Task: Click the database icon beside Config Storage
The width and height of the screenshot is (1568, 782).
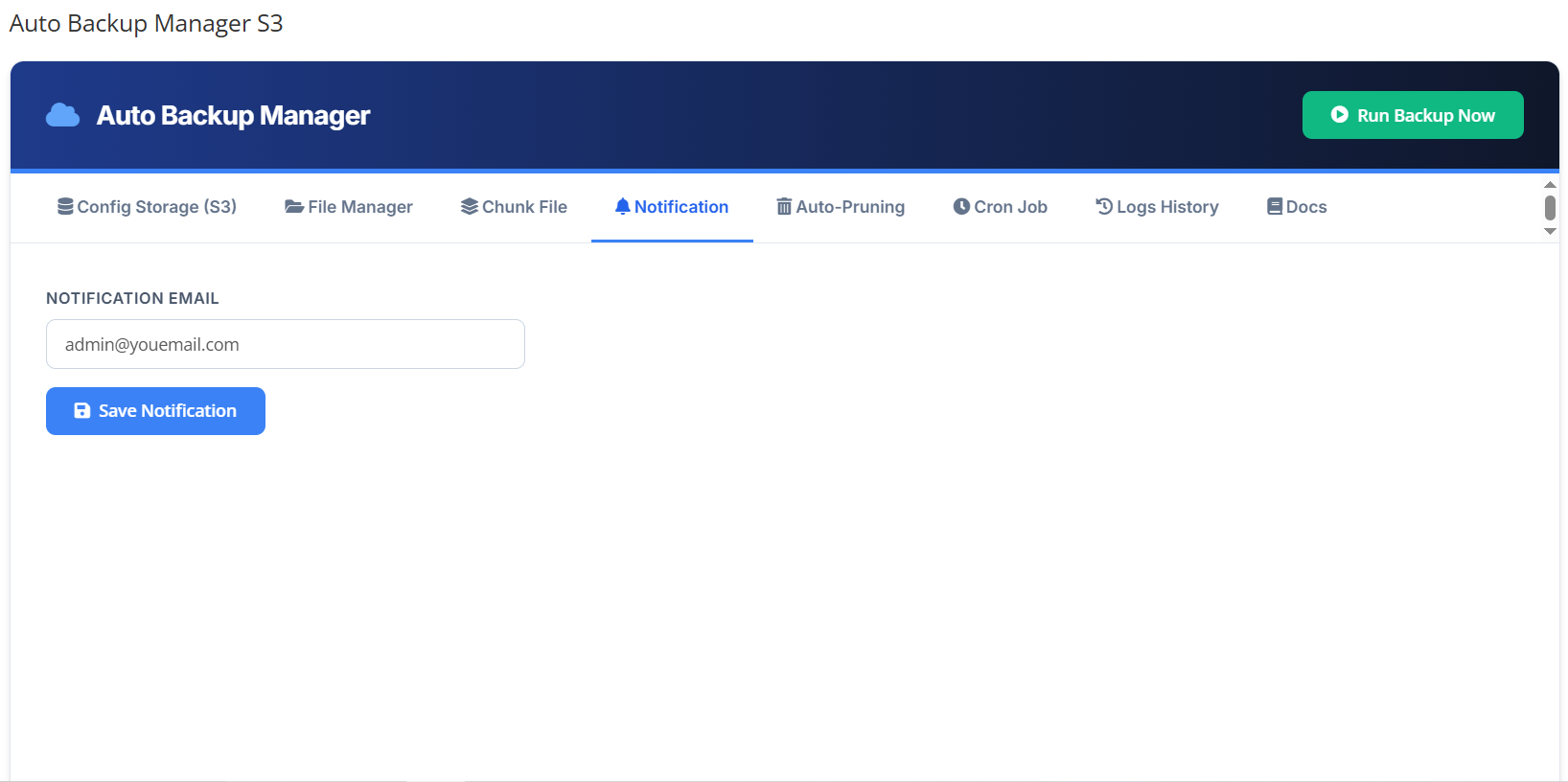Action: click(x=65, y=207)
